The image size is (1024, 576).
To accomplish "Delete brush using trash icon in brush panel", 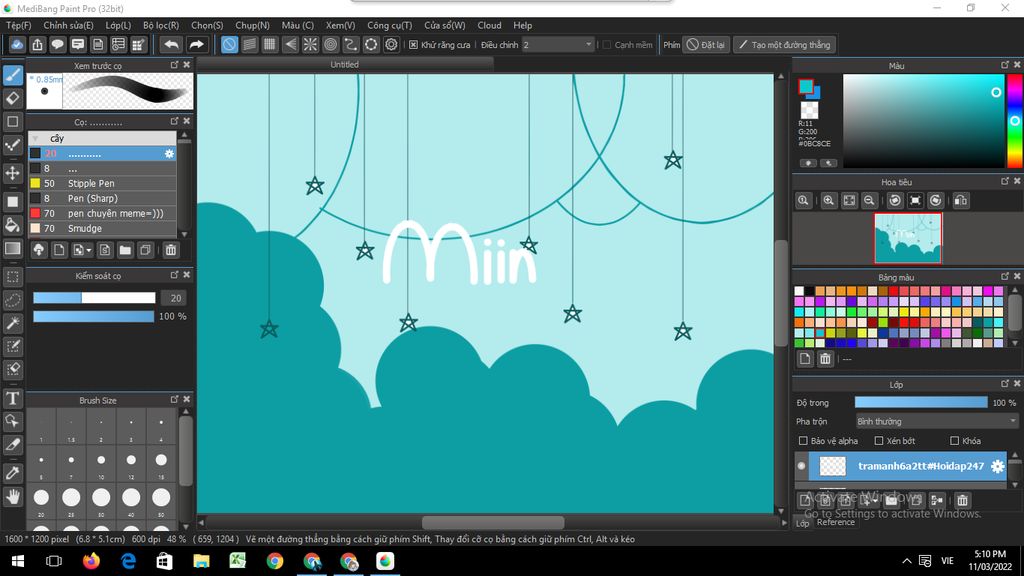I will (170, 250).
